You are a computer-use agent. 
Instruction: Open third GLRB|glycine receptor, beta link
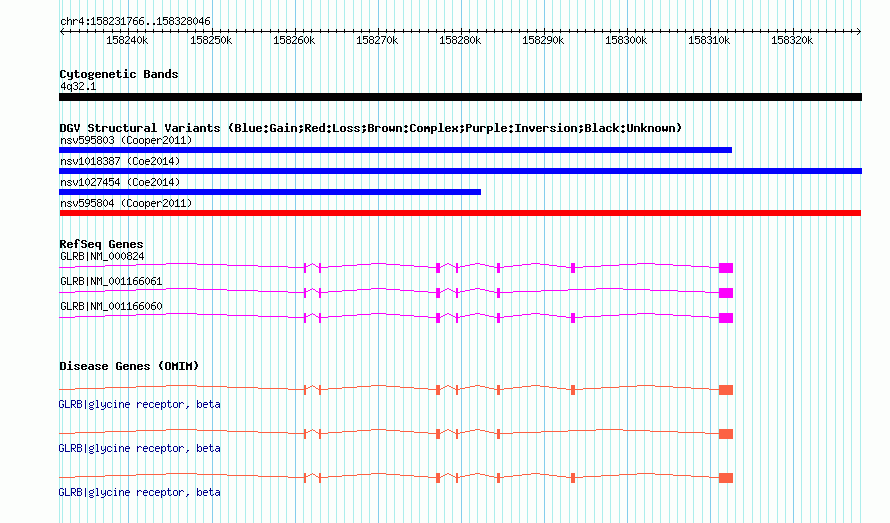(140, 492)
